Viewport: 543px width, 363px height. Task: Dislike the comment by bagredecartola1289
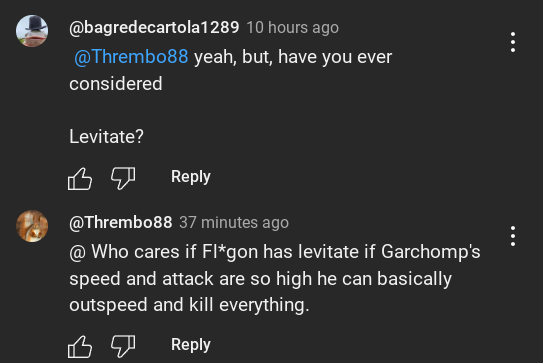coord(123,178)
